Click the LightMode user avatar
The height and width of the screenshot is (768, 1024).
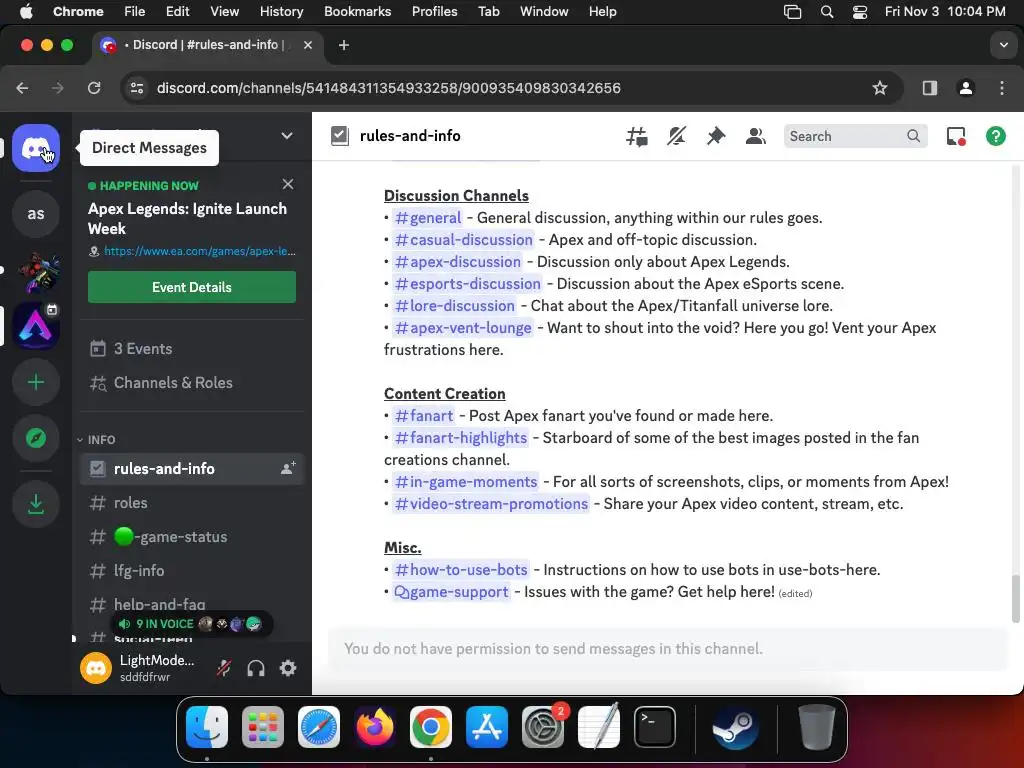point(96,668)
